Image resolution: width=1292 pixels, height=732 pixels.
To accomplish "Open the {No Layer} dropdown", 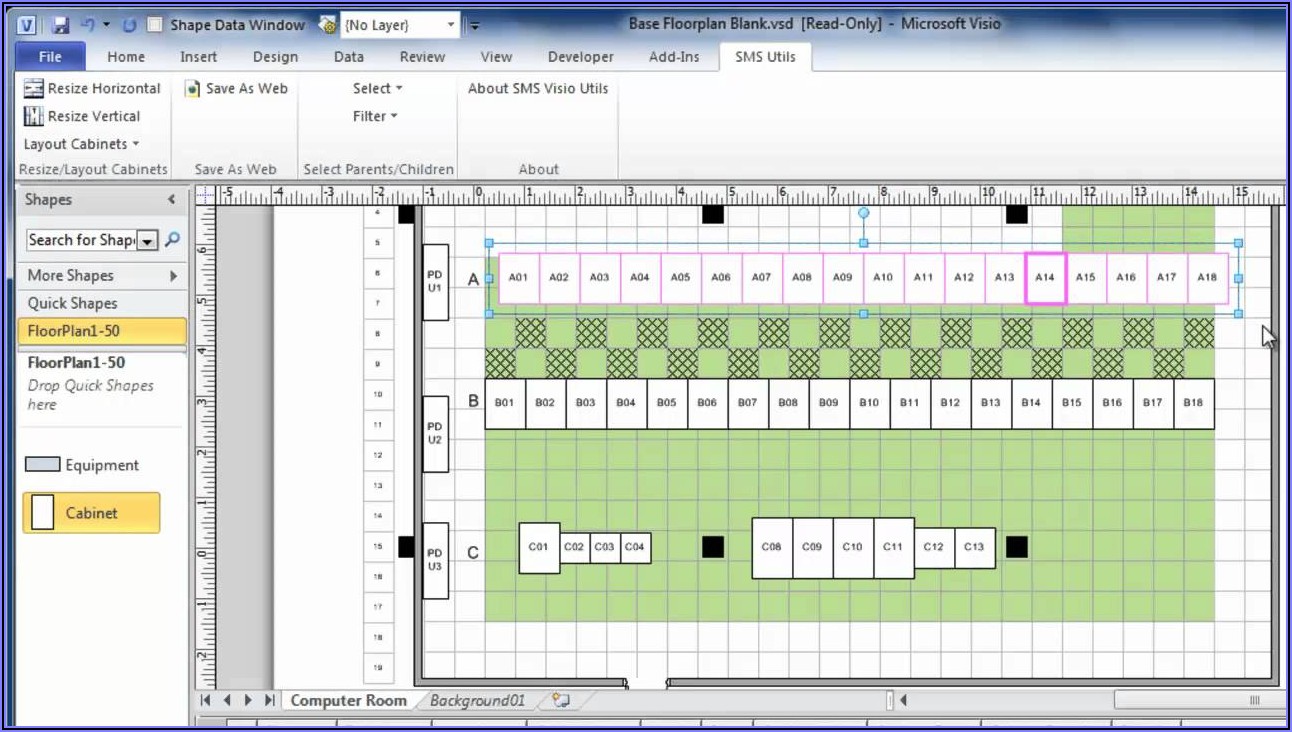I will 451,25.
